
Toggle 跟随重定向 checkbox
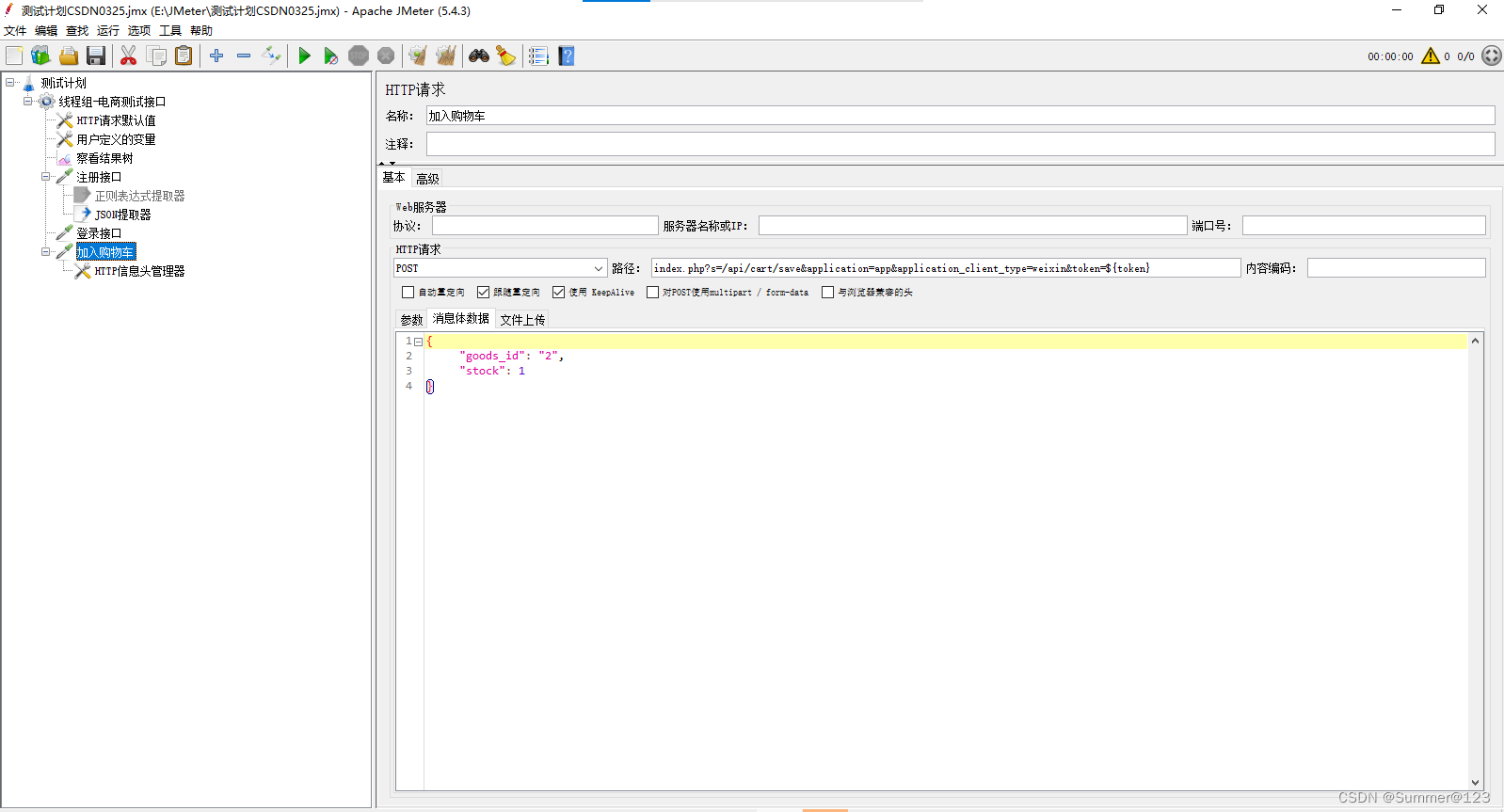pos(483,293)
